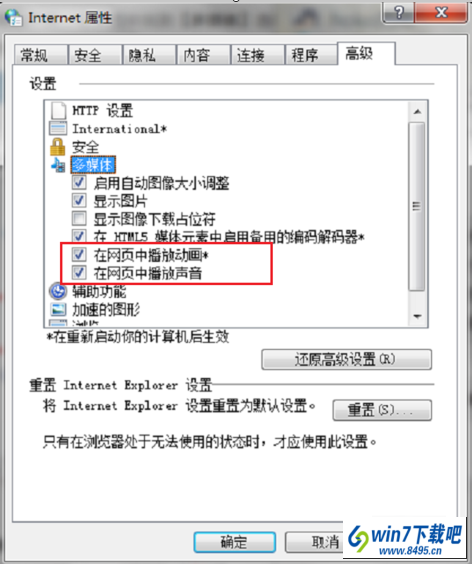Uncheck 显示图片 checkbox
This screenshot has height=564, width=472.
tap(79, 200)
